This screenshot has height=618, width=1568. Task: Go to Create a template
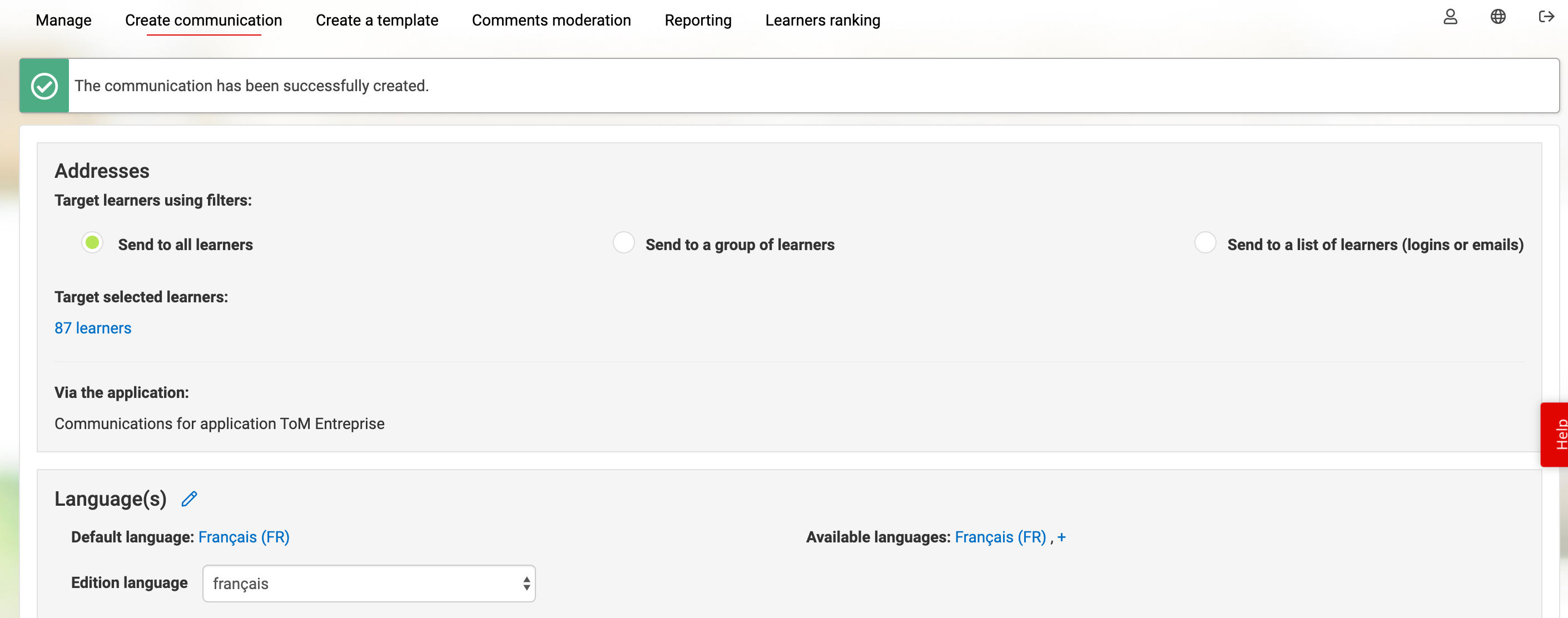[377, 20]
